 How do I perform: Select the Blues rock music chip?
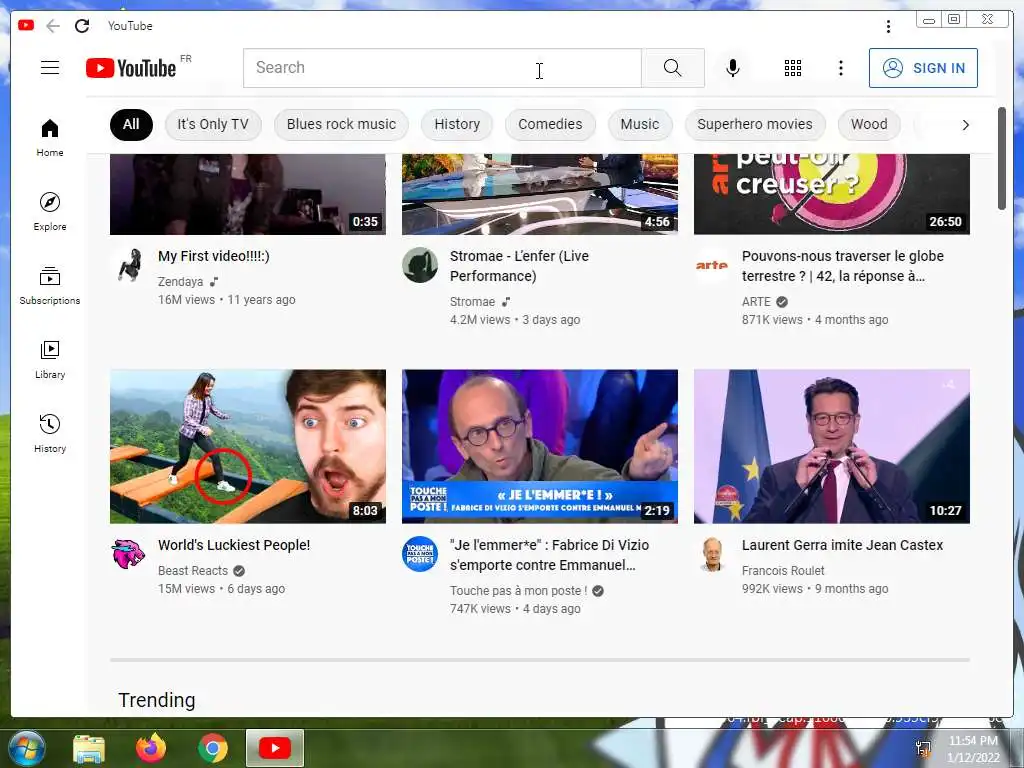click(342, 125)
